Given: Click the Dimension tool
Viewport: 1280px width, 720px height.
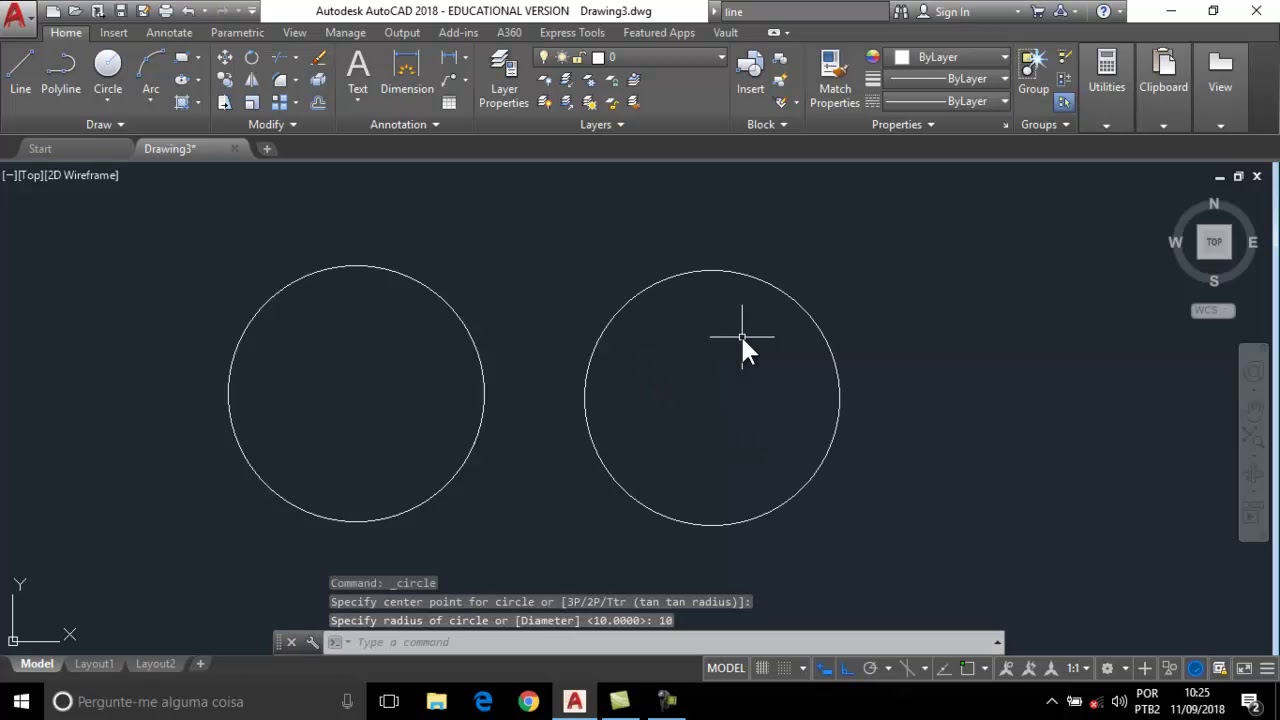Looking at the screenshot, I should point(407,74).
